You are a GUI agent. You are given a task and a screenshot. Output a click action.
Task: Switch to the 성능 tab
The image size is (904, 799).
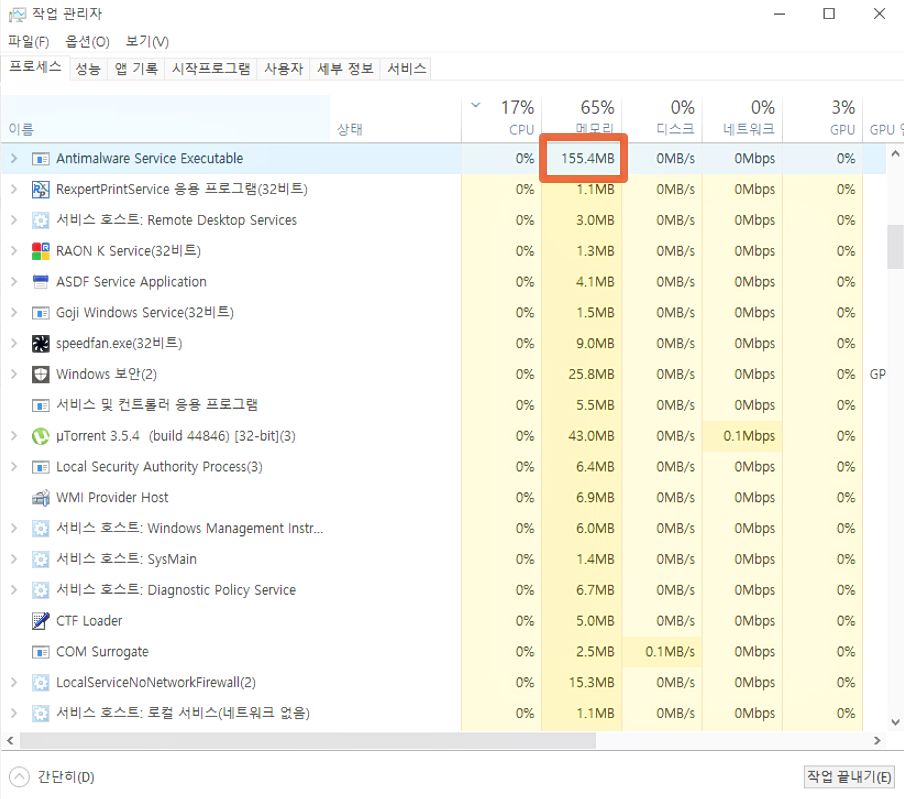click(88, 69)
